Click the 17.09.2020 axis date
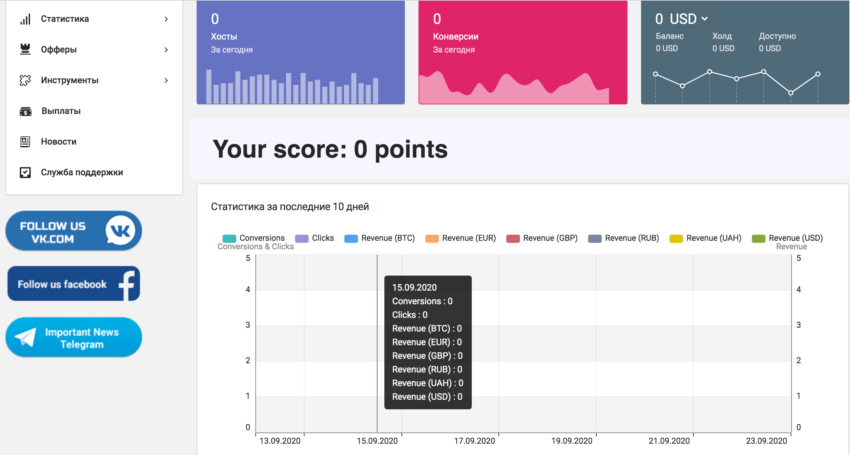 click(474, 441)
